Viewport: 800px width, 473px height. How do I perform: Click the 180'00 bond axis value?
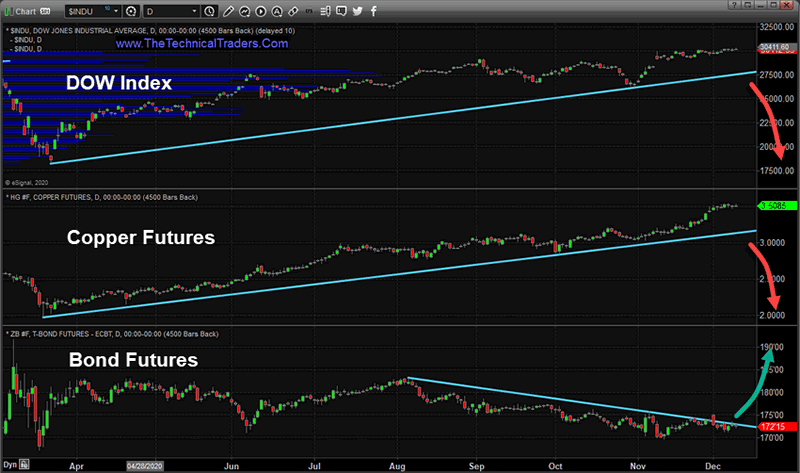click(772, 392)
